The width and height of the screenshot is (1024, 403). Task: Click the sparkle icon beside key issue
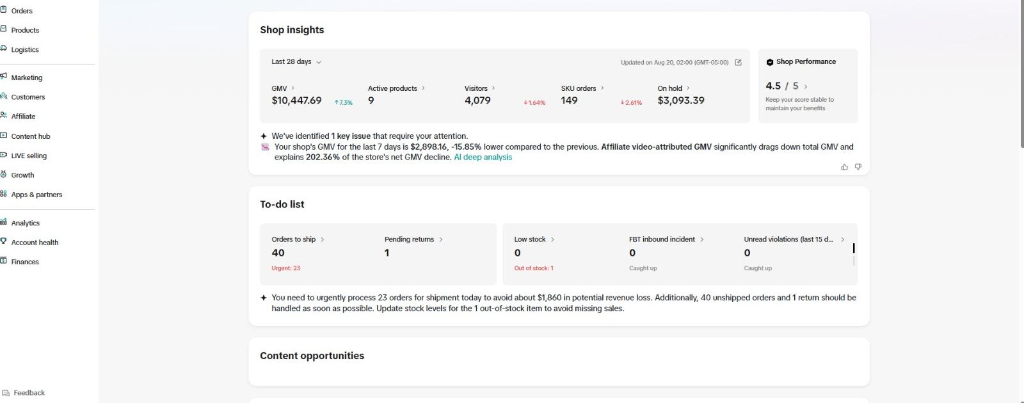(x=264, y=136)
